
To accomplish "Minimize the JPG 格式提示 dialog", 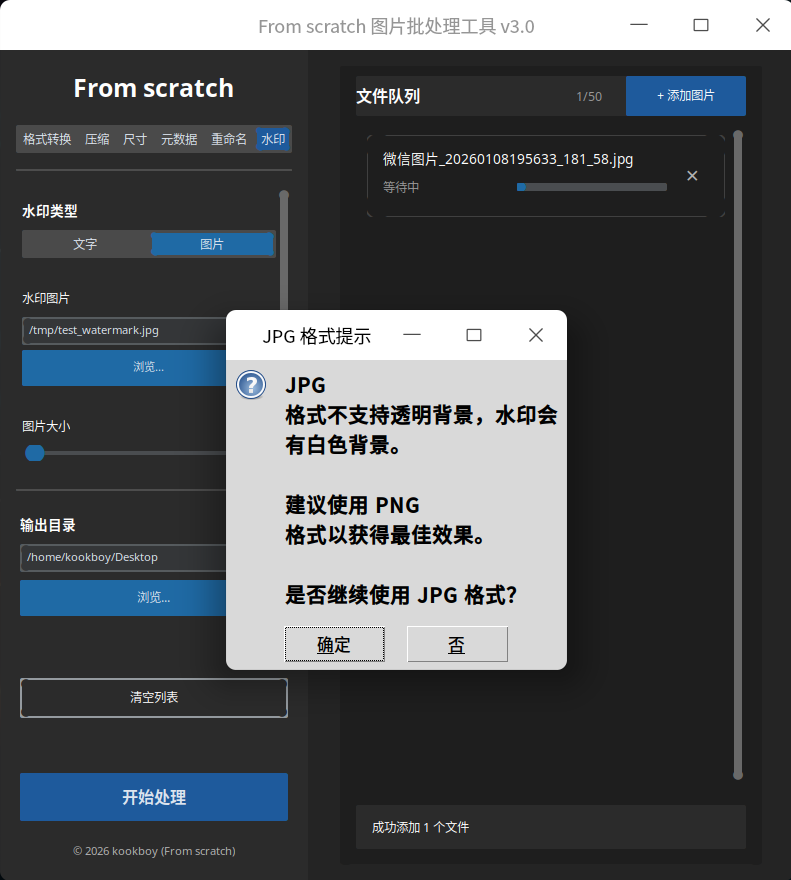I will [412, 335].
